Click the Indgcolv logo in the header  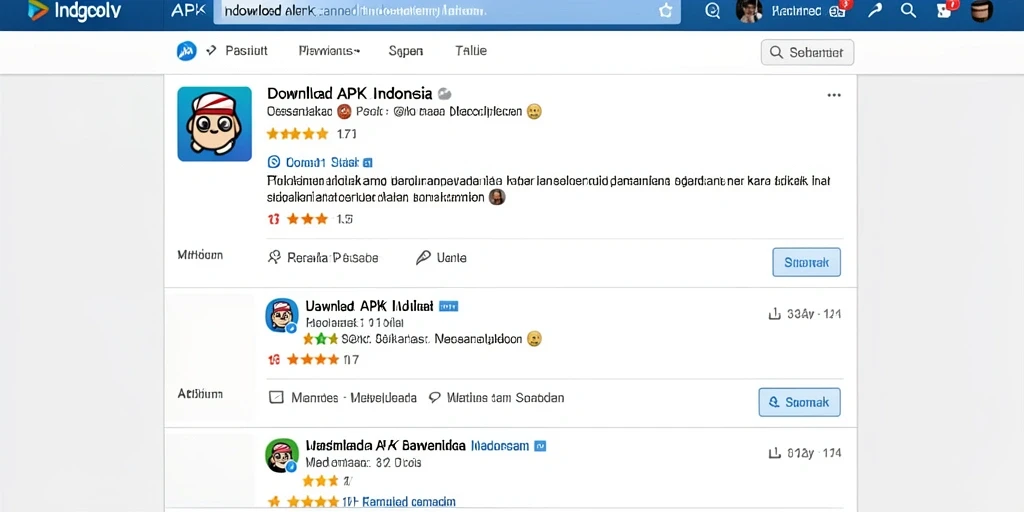pyautogui.click(x=74, y=12)
